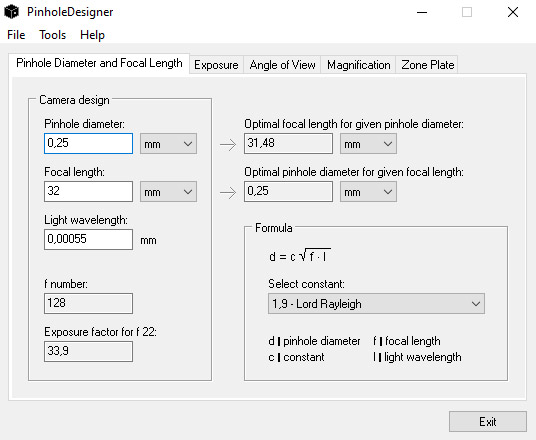Screen dimensions: 536x440
Task: Click the 'Camera design' group label
Action: tap(74, 100)
